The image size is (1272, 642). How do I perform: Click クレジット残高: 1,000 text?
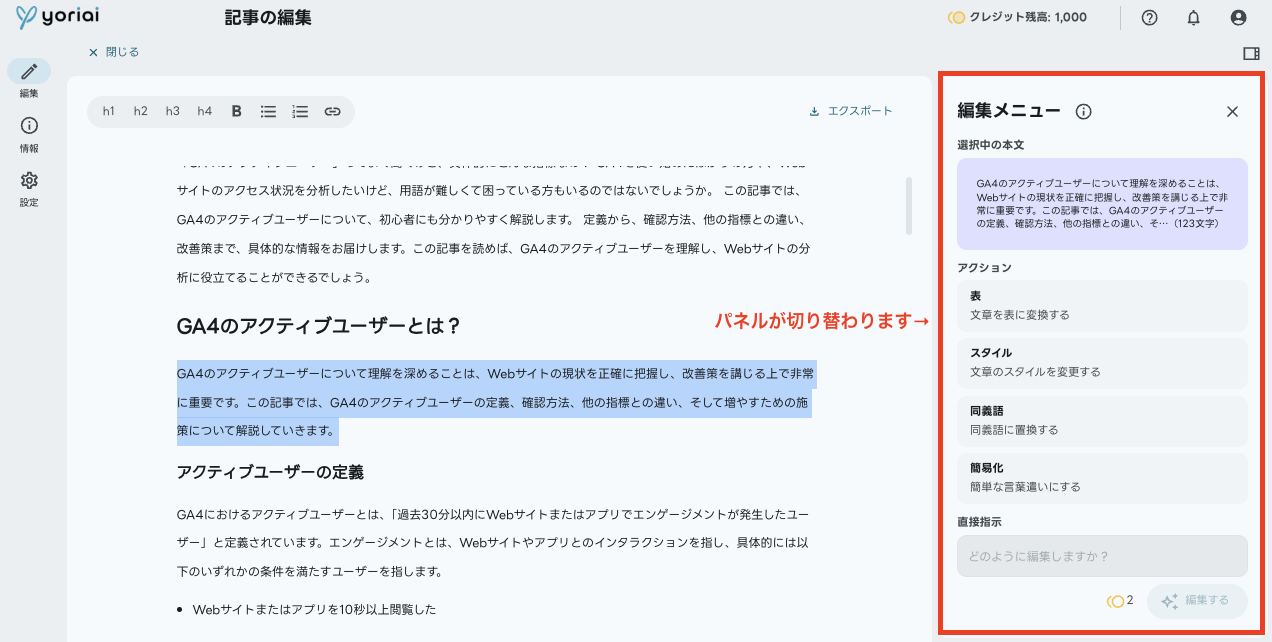[1028, 17]
